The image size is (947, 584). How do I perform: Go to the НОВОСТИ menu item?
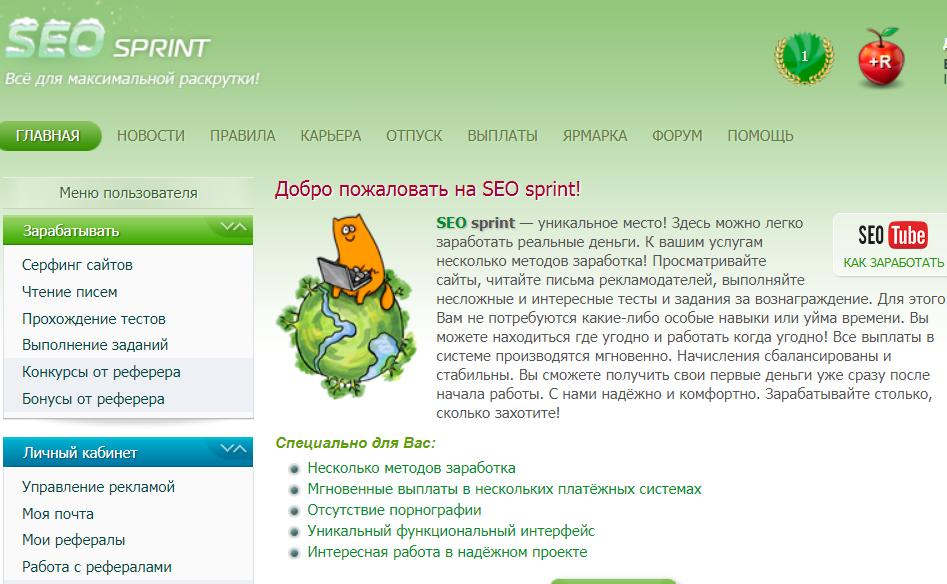151,136
